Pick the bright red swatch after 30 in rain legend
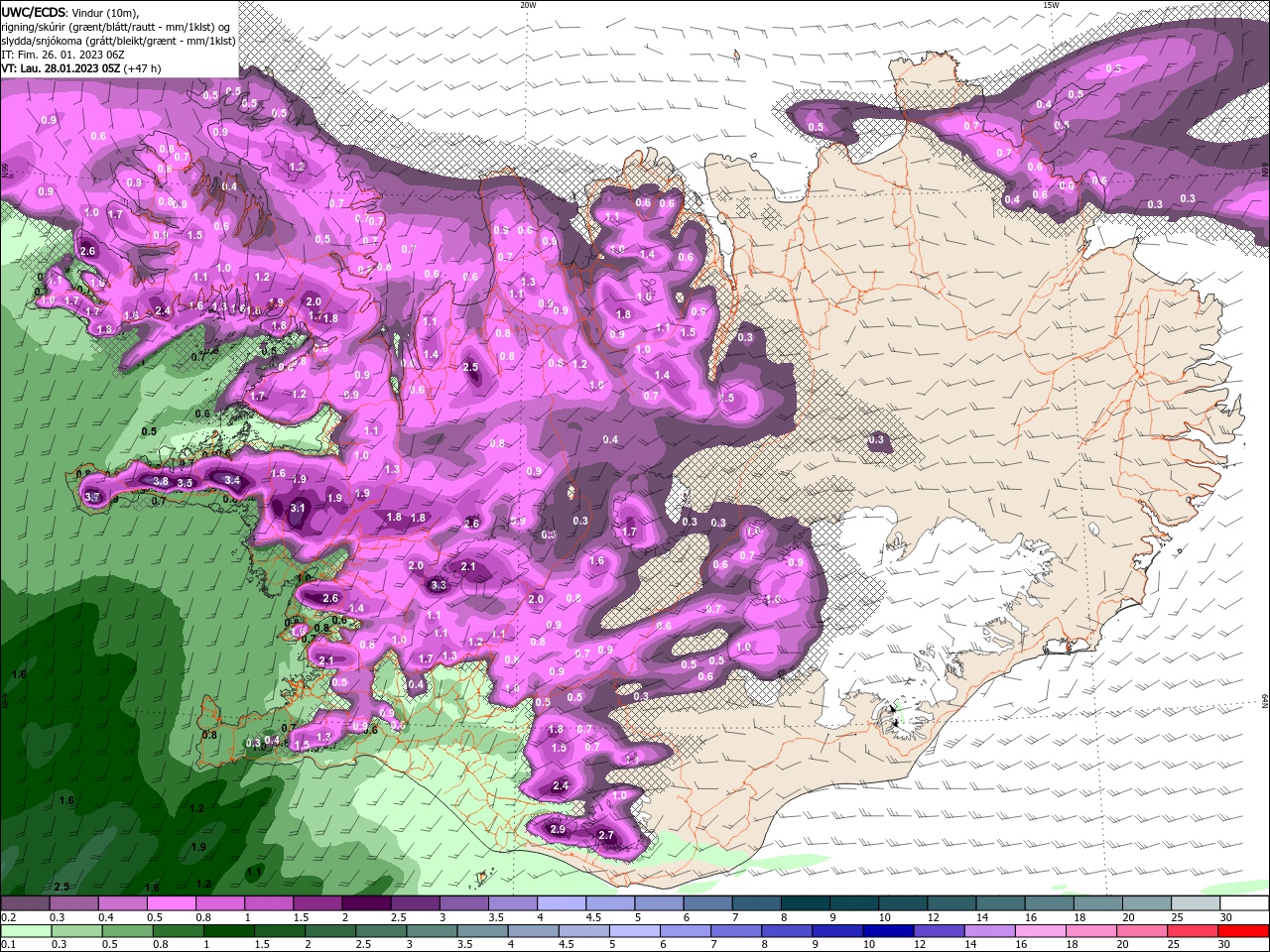The width and height of the screenshot is (1270, 952). coord(1244,931)
